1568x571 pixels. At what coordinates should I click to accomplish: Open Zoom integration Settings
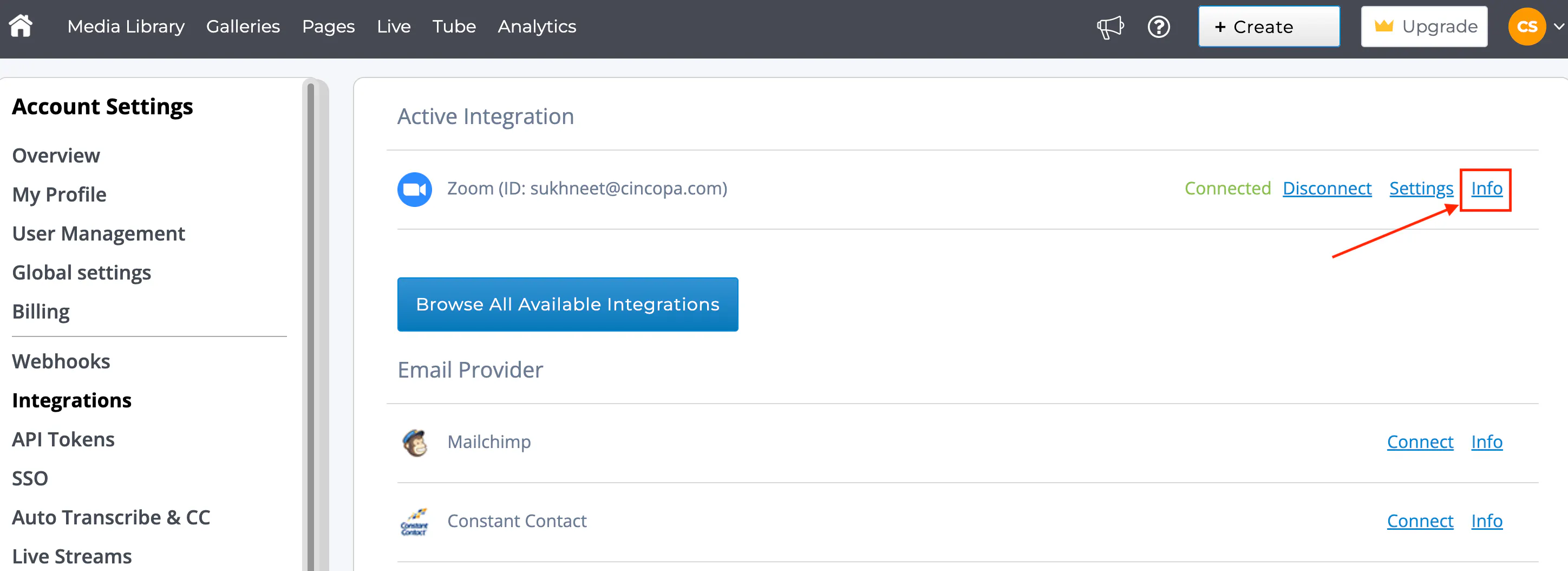point(1421,189)
